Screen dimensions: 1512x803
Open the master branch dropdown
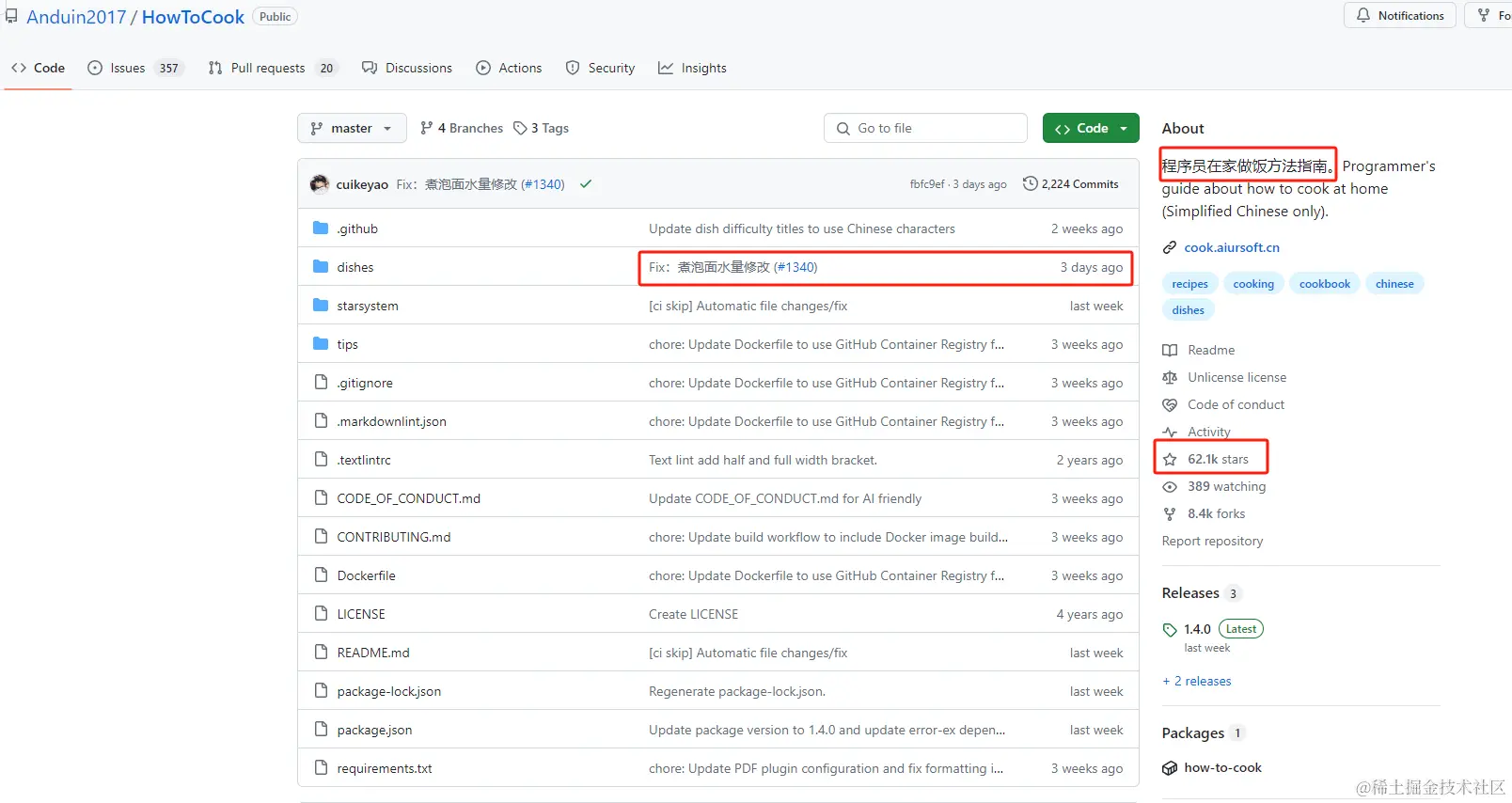pyautogui.click(x=352, y=128)
